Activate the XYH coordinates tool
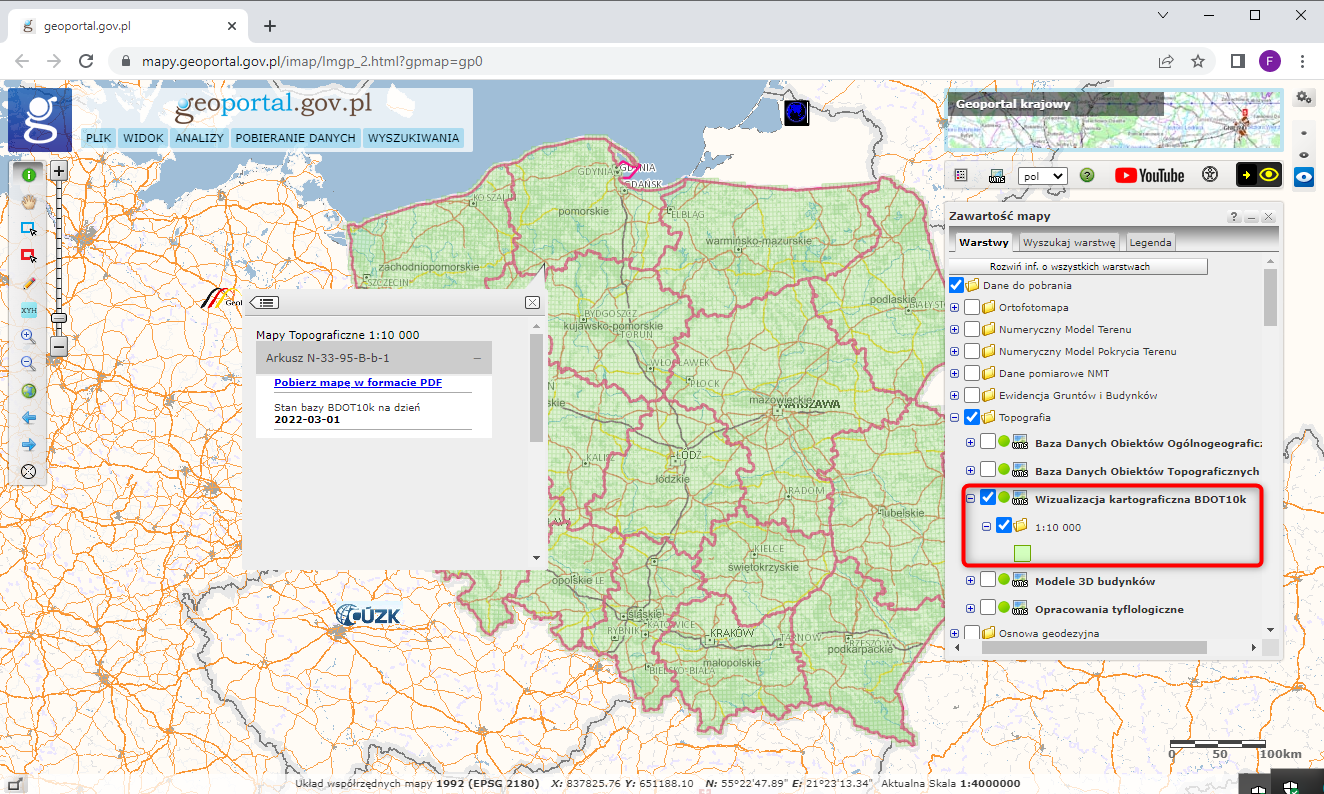Viewport: 1324px width, 794px height. coord(29,310)
